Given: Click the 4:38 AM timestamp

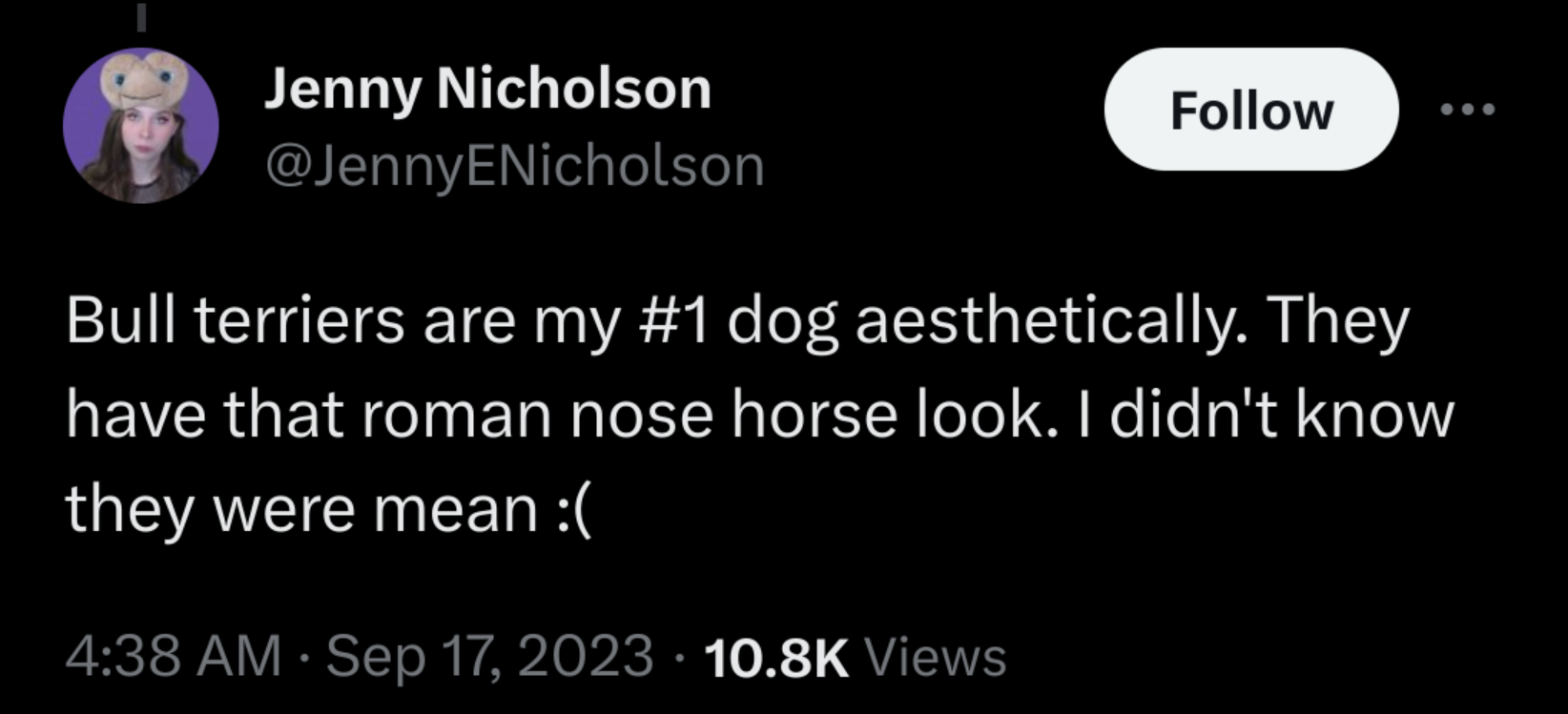Looking at the screenshot, I should coord(175,657).
